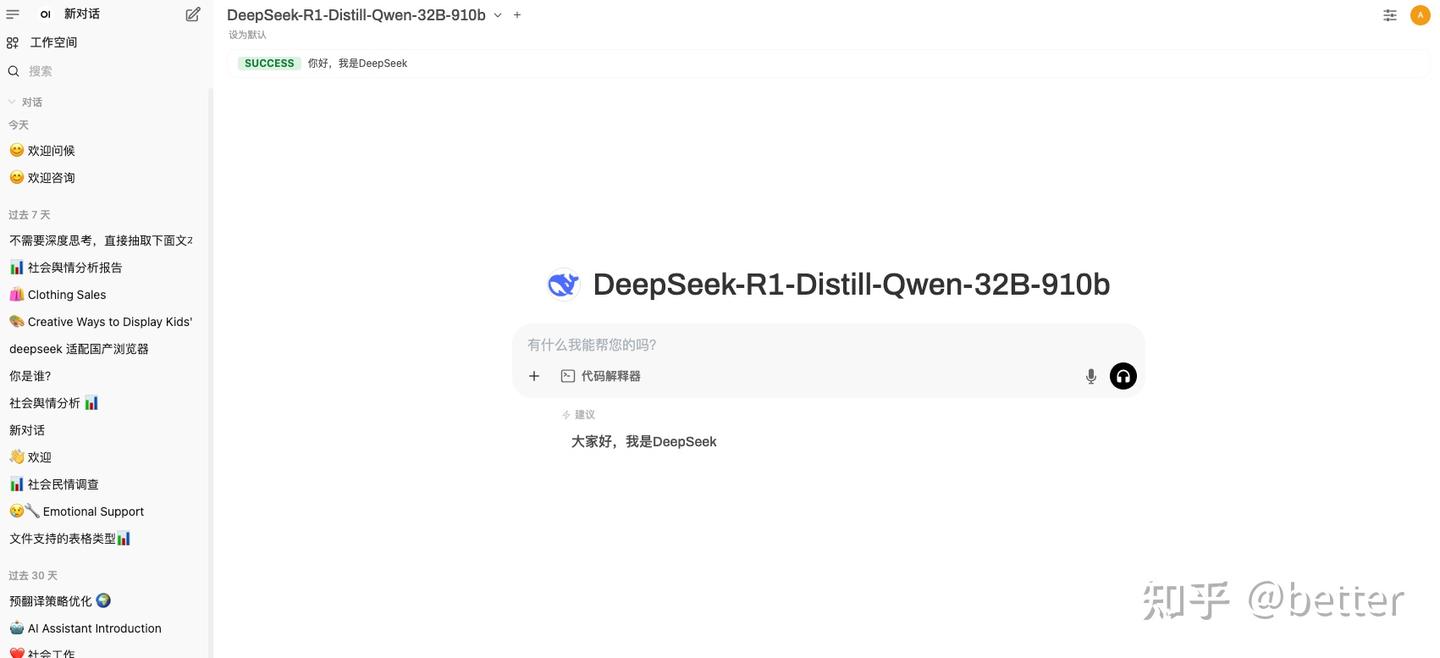
Task: Click the microphone voice input icon
Action: 1091,376
